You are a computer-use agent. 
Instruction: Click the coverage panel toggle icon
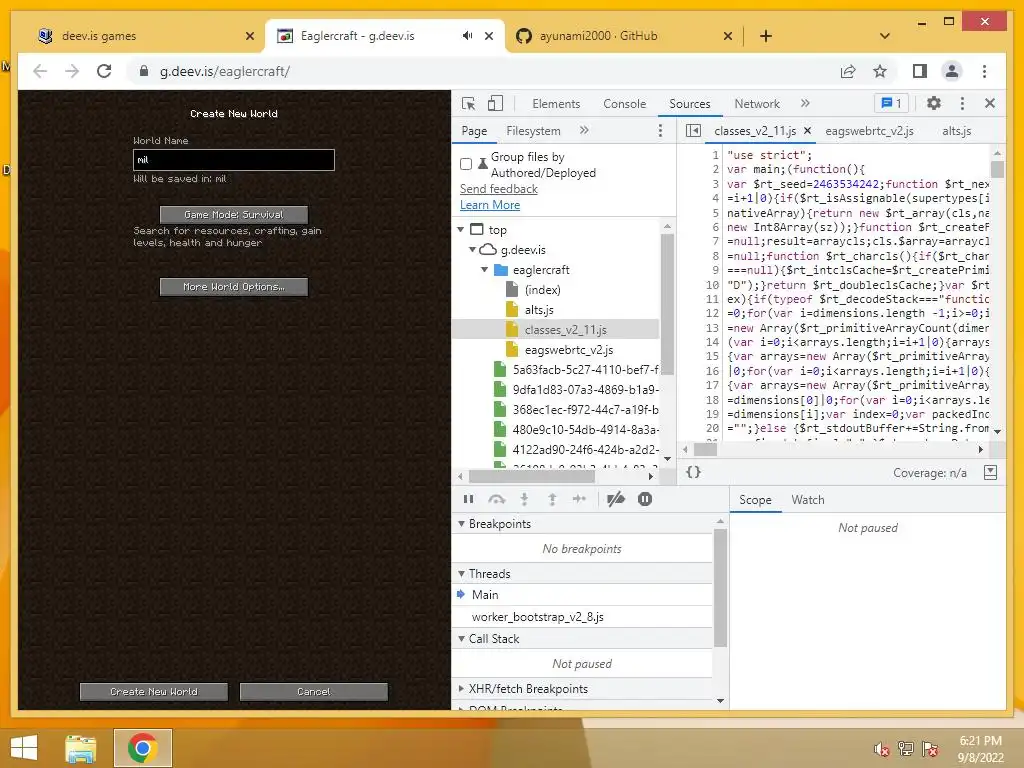pos(990,472)
